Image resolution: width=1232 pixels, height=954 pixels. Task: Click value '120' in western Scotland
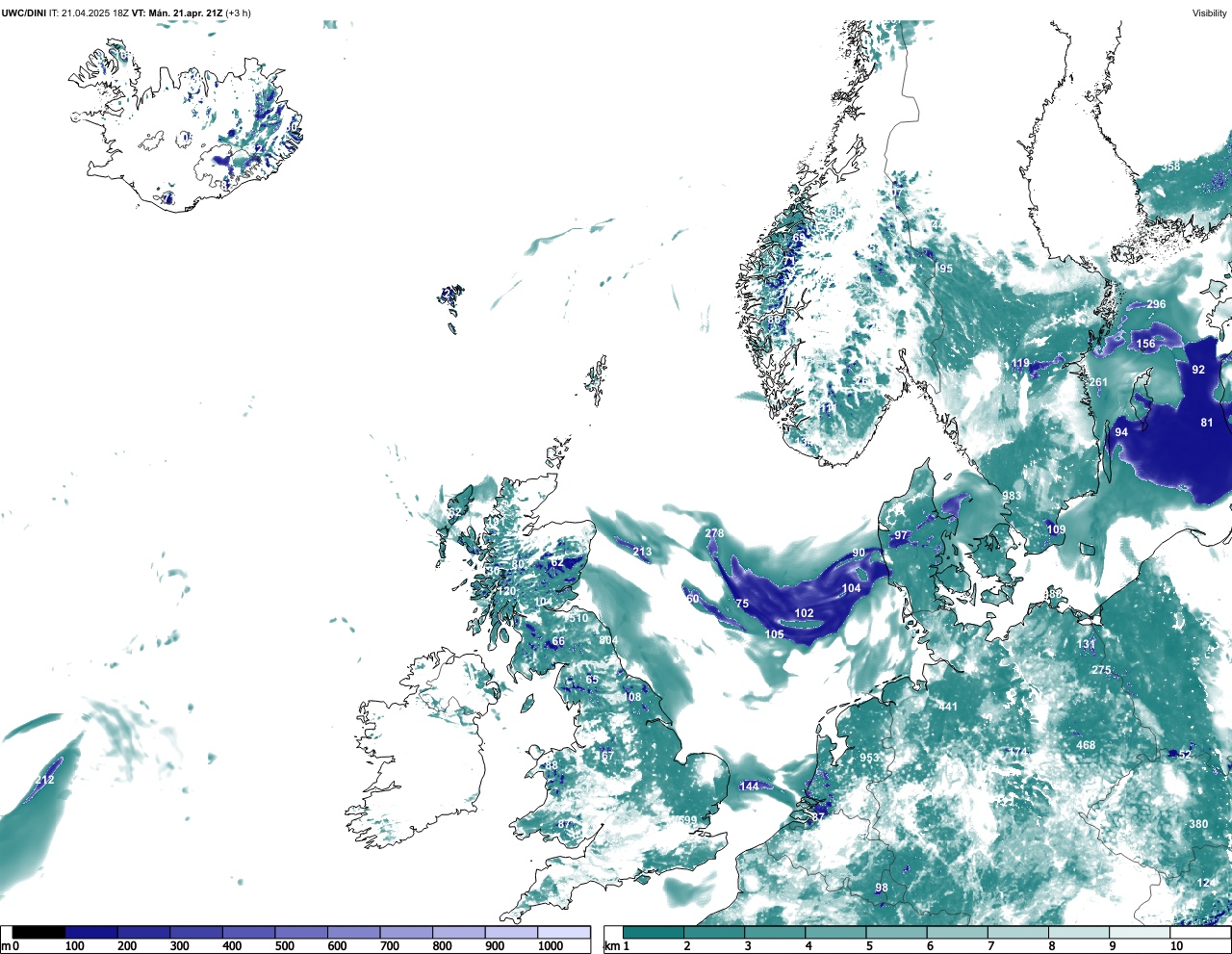[x=507, y=591]
